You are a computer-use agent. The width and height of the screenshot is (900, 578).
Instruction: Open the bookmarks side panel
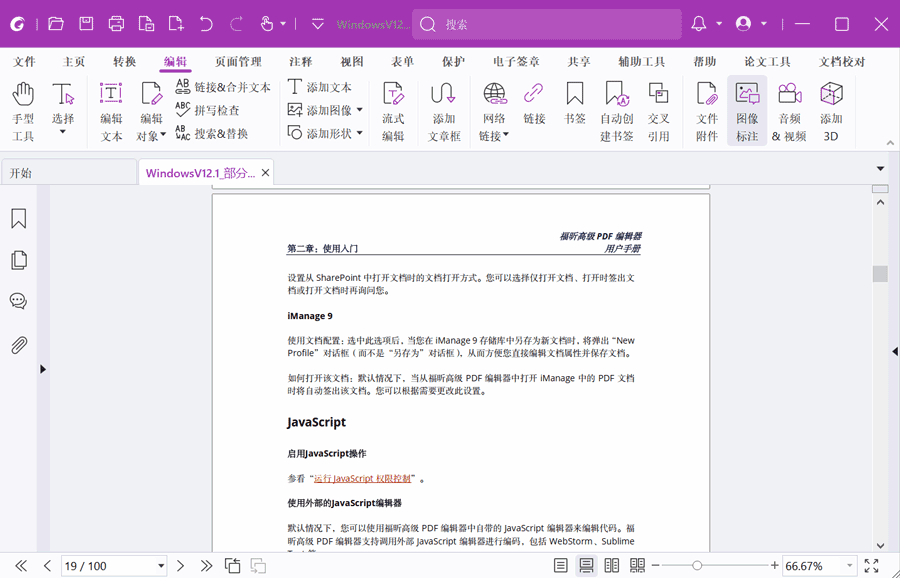[x=18, y=219]
